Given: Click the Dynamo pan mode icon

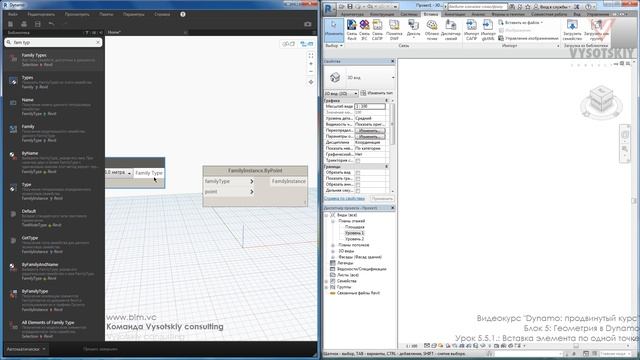Looking at the screenshot, I should [x=311, y=82].
